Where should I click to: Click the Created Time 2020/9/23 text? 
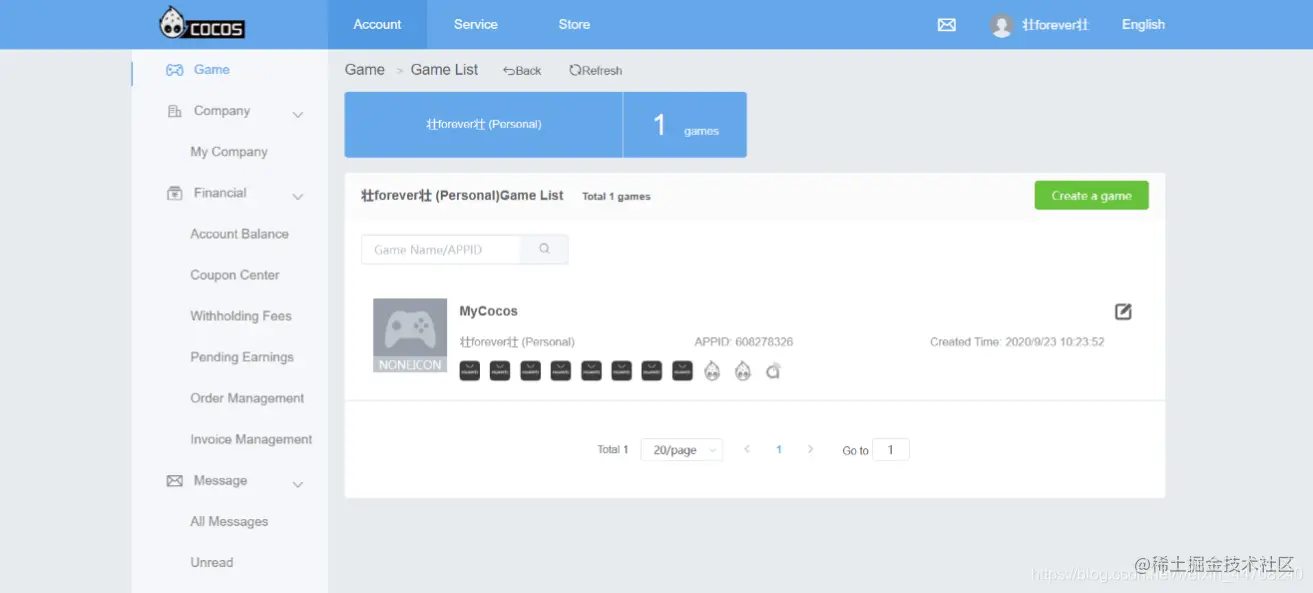[1017, 342]
